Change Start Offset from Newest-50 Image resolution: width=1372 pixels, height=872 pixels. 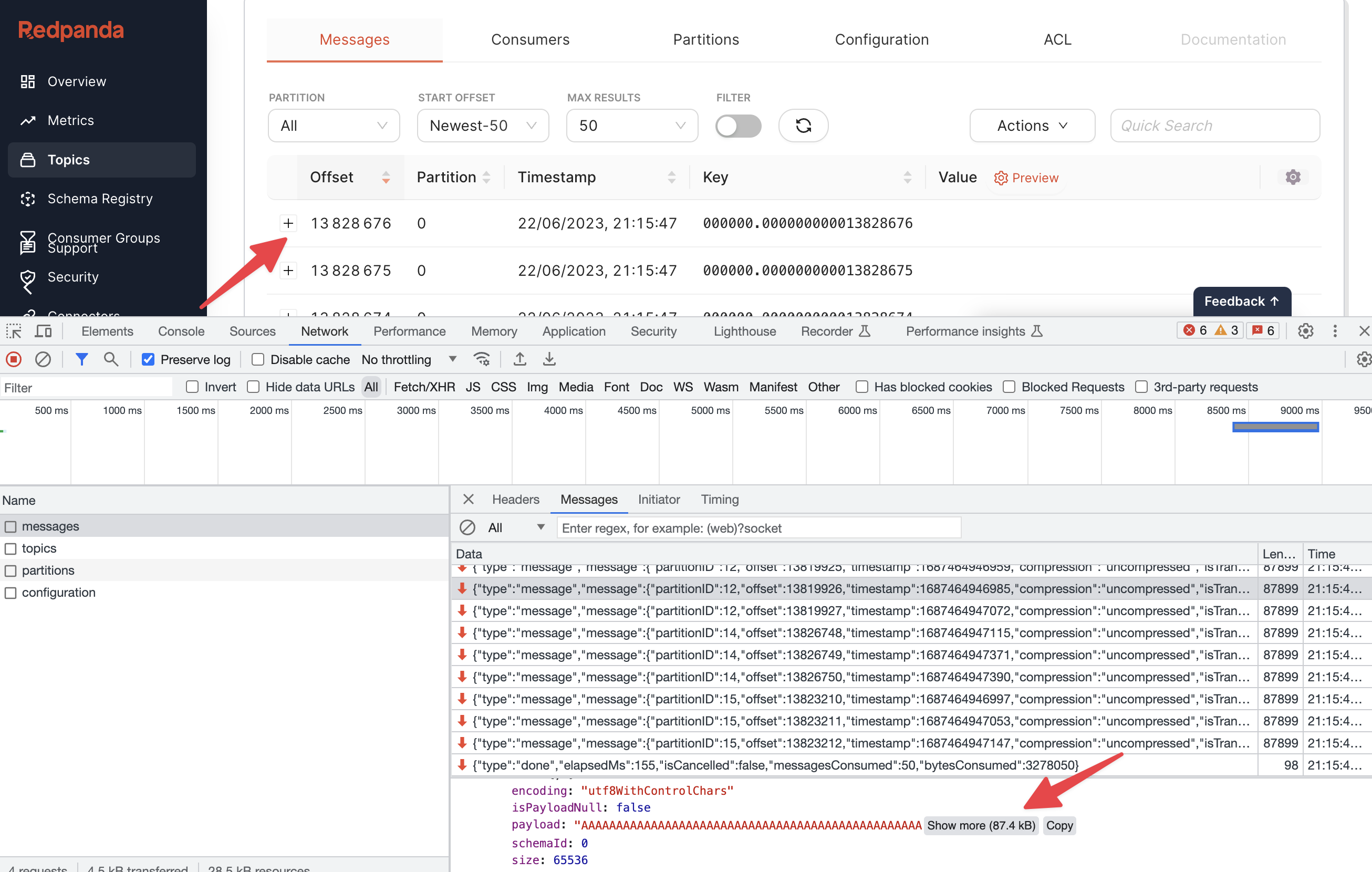(x=482, y=126)
